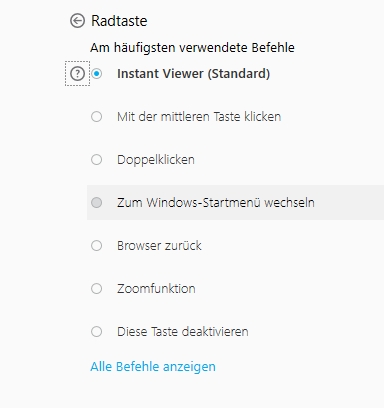This screenshot has height=408, width=384.
Task: Click the Radtaste page title
Action: [x=119, y=21]
